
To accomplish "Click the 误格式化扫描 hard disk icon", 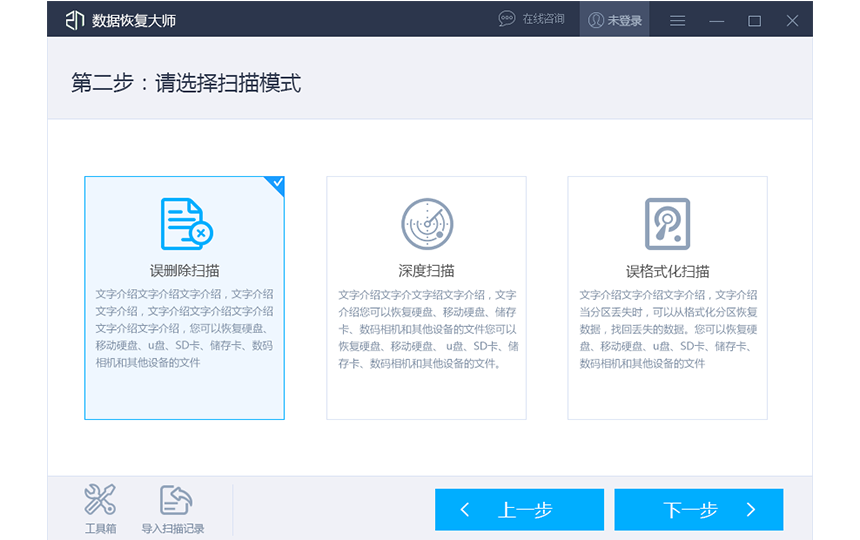I will coord(667,224).
